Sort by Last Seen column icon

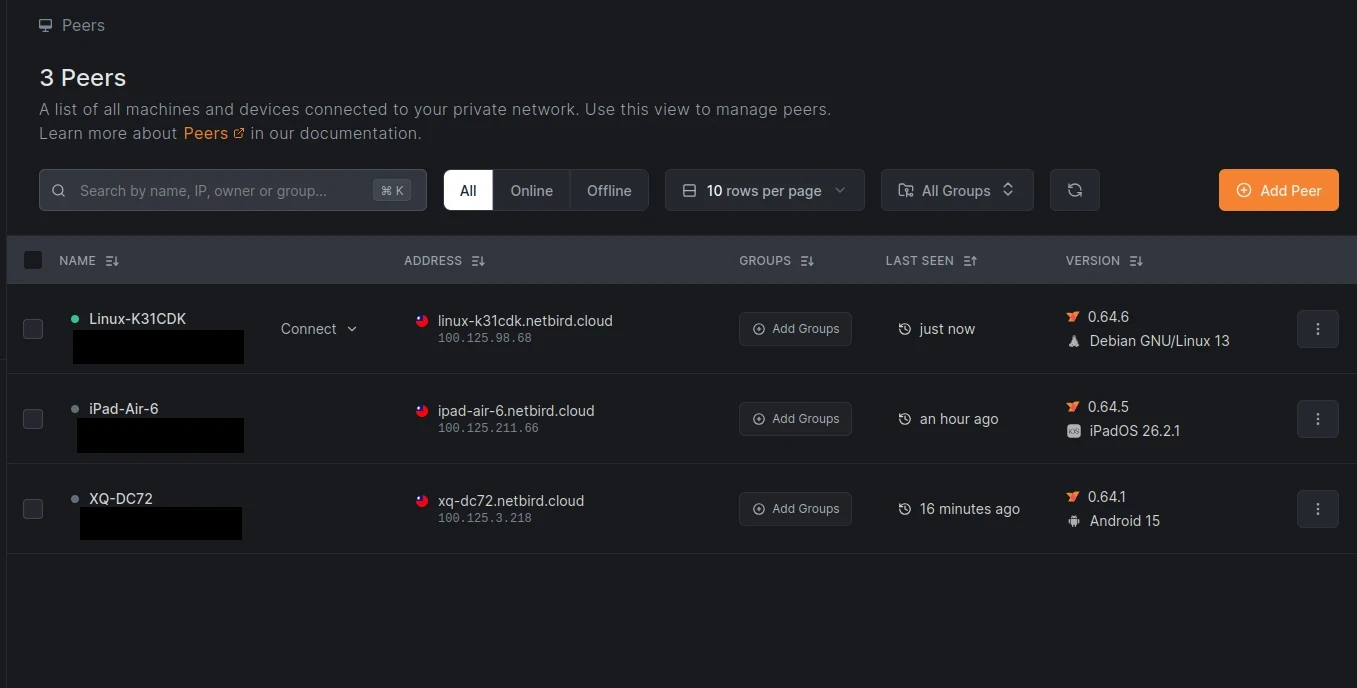[969, 261]
